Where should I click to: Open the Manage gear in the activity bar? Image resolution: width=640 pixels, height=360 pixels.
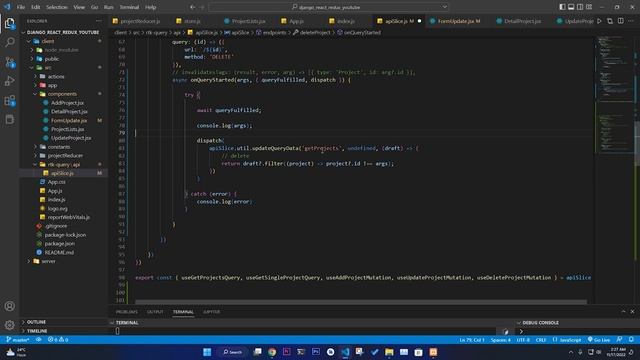9,325
